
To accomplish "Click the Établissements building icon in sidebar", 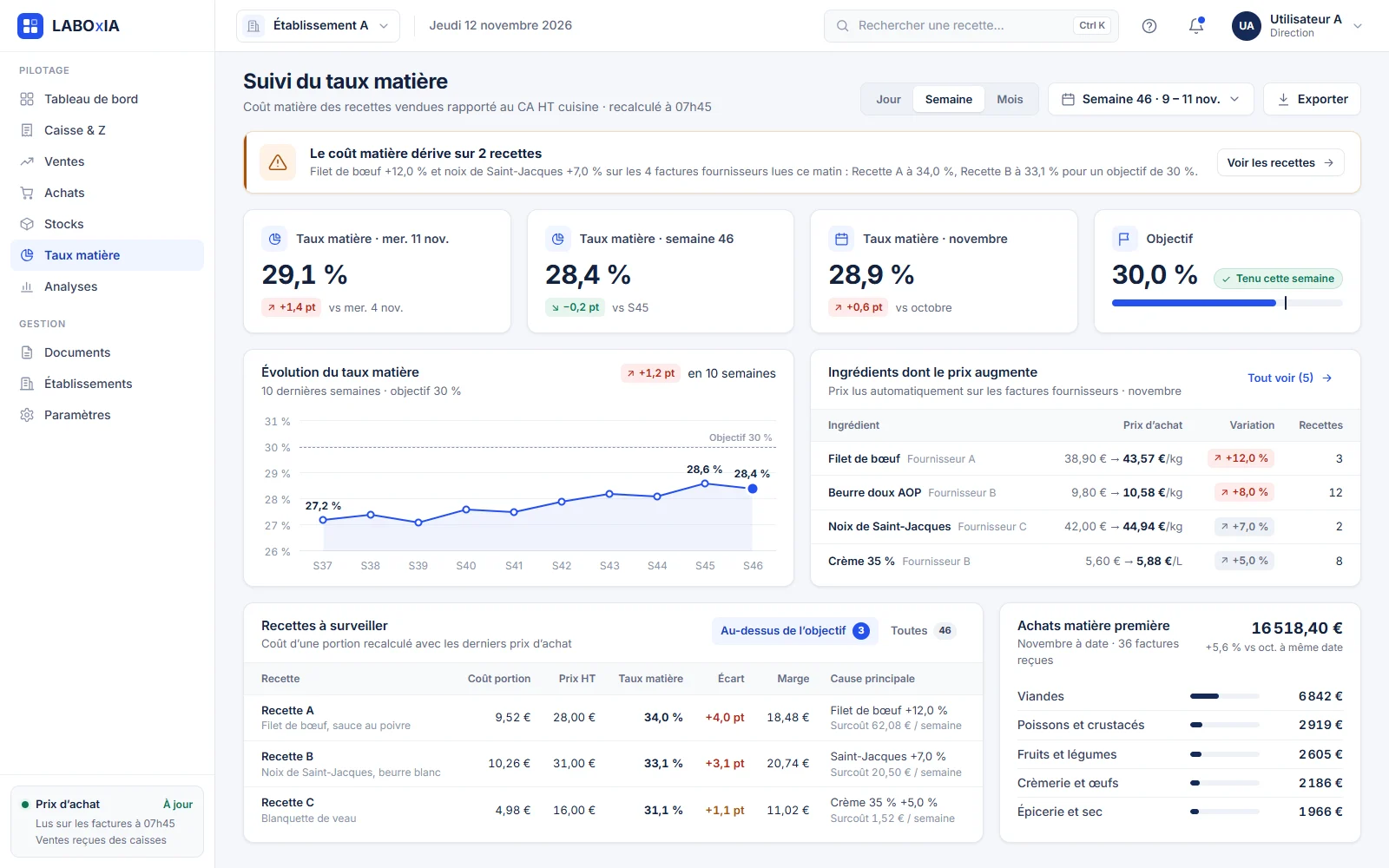I will pyautogui.click(x=27, y=384).
